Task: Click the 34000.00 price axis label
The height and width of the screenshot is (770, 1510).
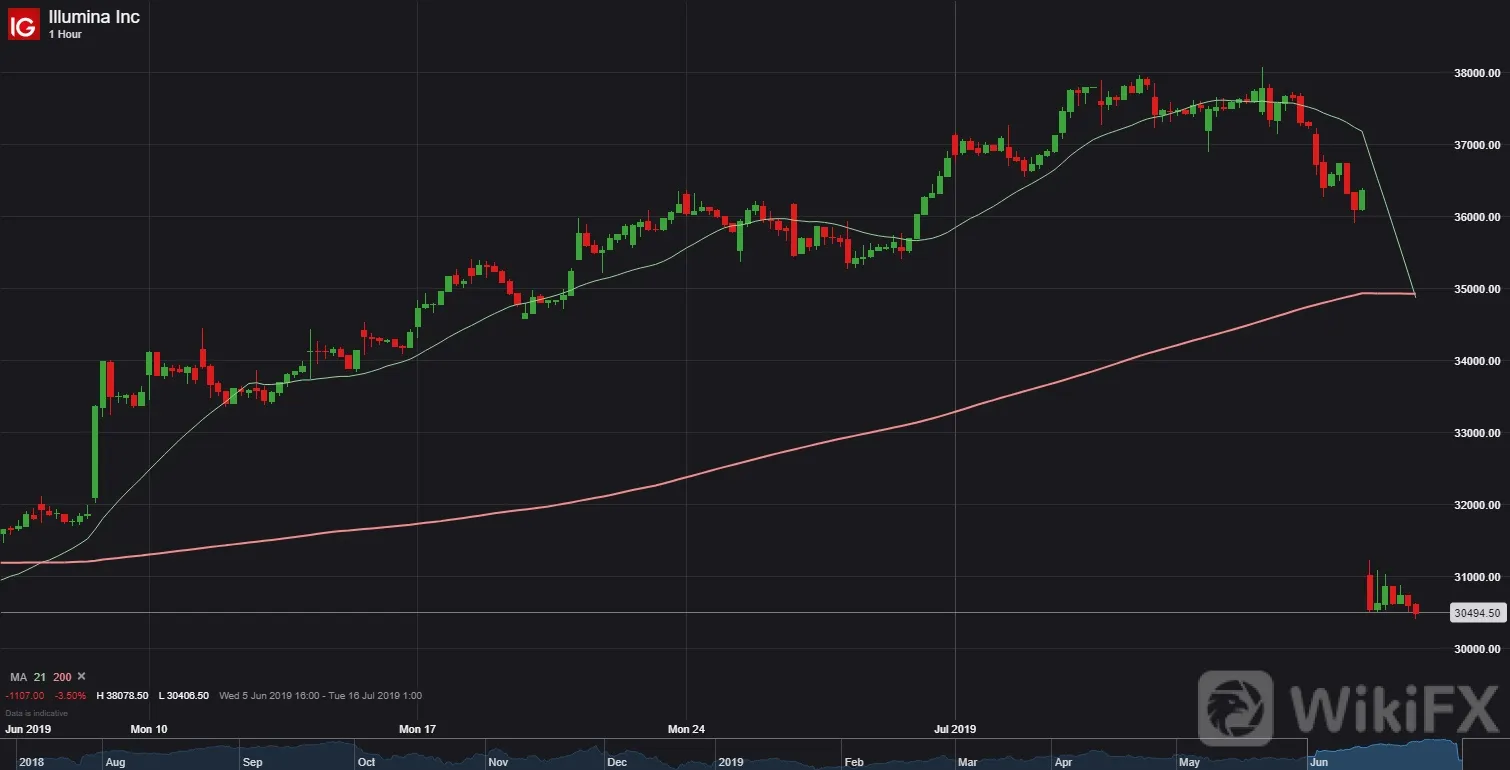Action: coord(1476,361)
